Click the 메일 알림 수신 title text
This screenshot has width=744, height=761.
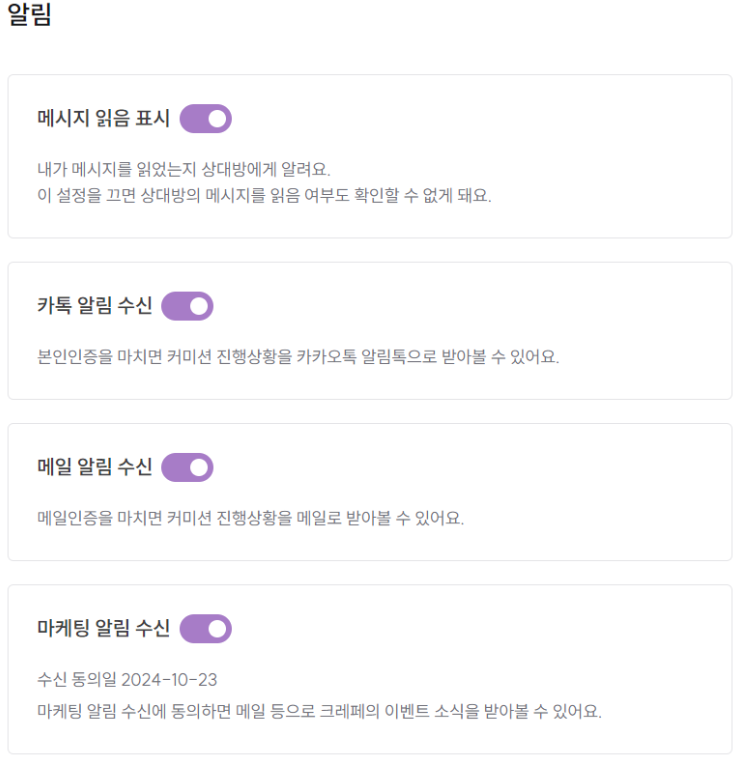click(x=94, y=467)
